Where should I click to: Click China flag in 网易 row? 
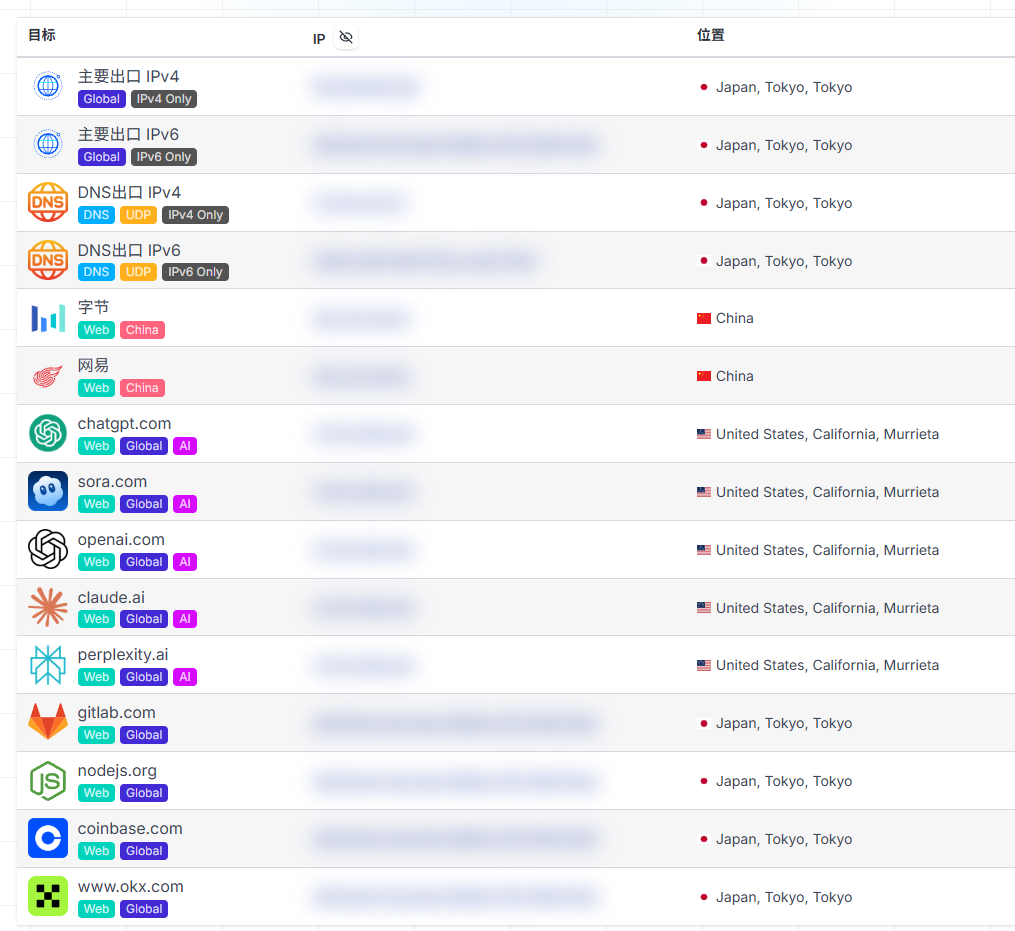704,376
